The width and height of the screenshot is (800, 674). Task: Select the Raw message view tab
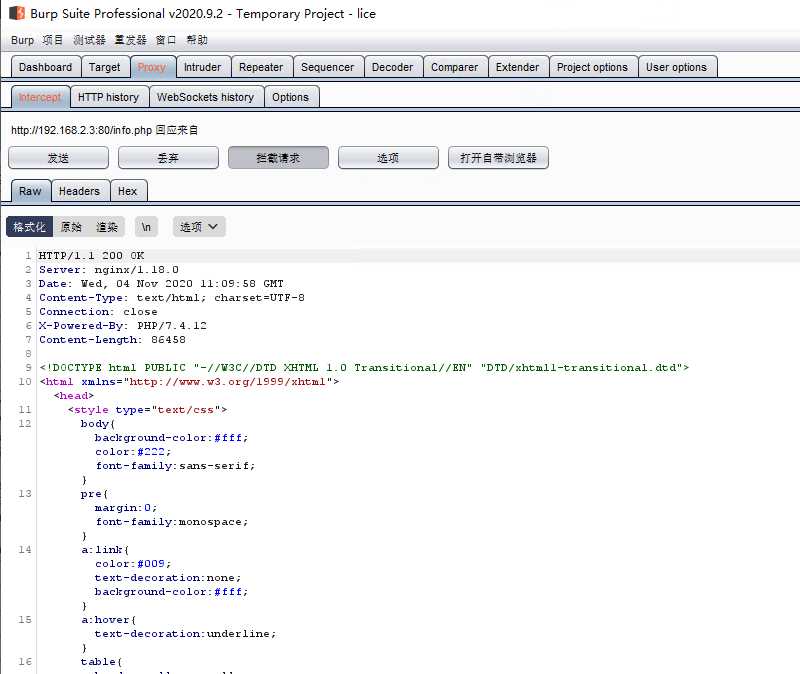click(x=30, y=191)
